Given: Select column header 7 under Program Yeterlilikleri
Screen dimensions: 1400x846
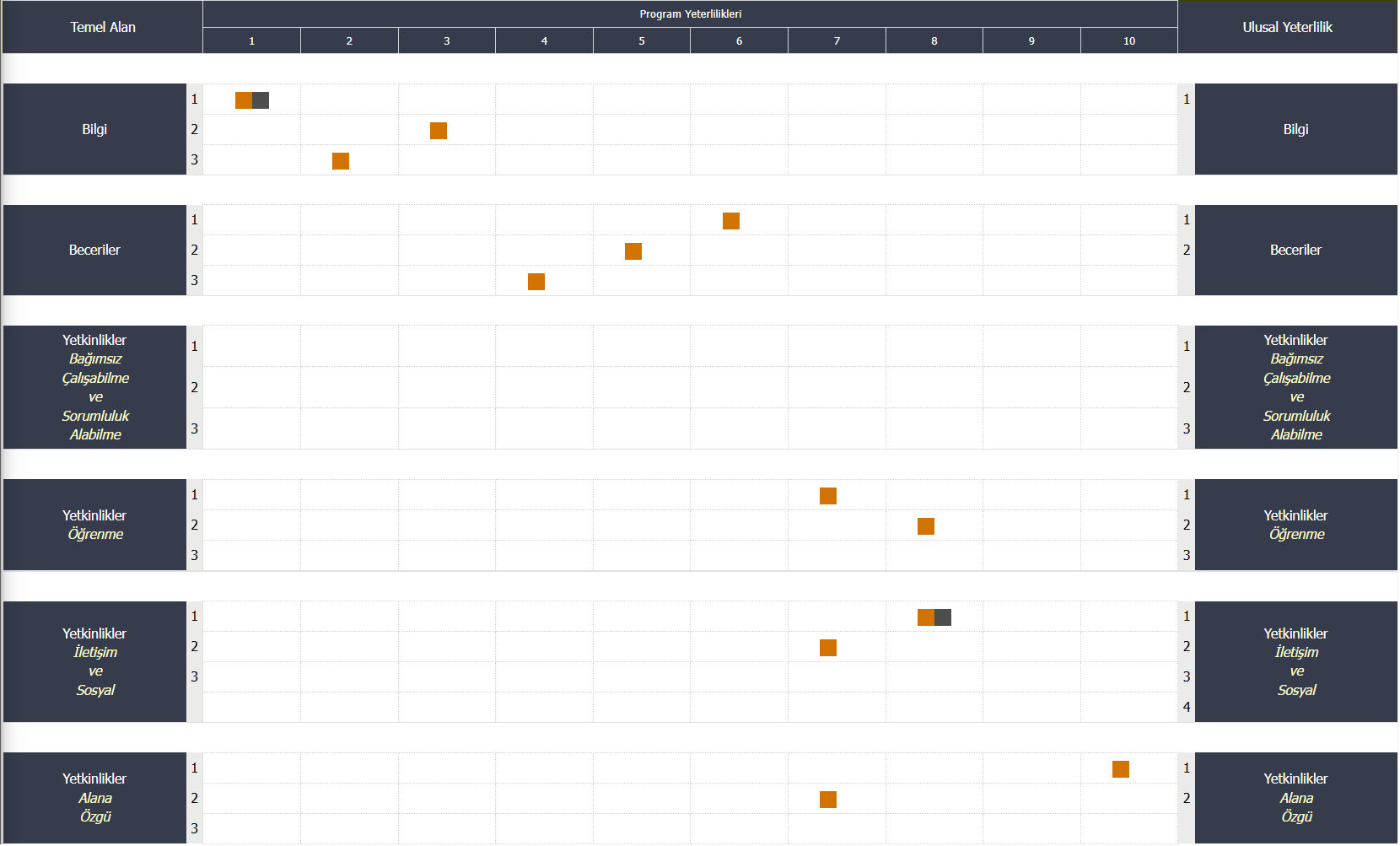Looking at the screenshot, I should click(x=837, y=40).
